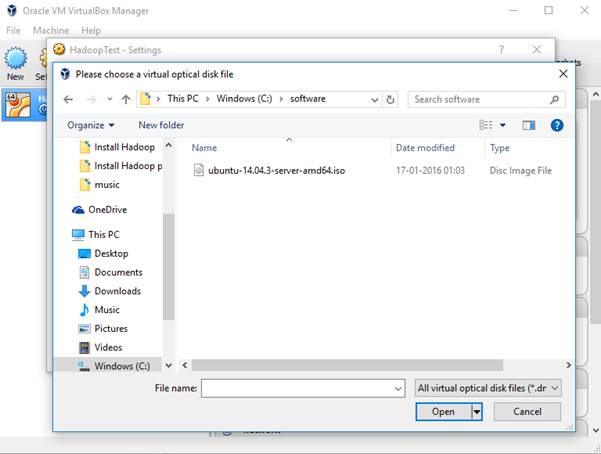
Task: Open Documents in navigation pane
Action: point(110,272)
